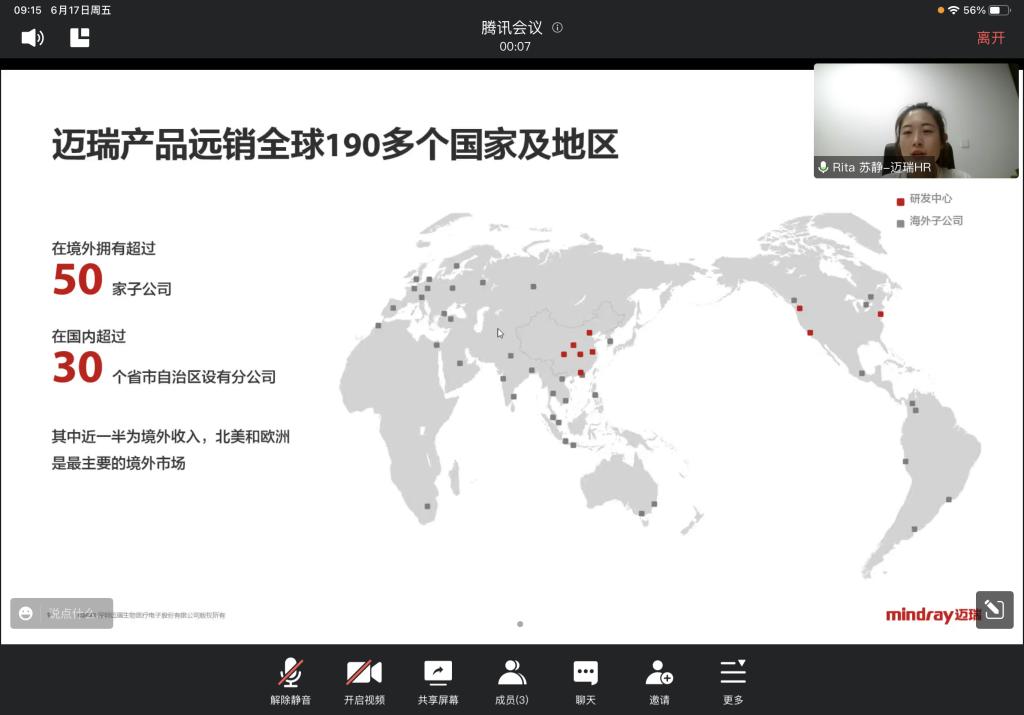Click the Wi-Fi status icon

pyautogui.click(x=953, y=10)
